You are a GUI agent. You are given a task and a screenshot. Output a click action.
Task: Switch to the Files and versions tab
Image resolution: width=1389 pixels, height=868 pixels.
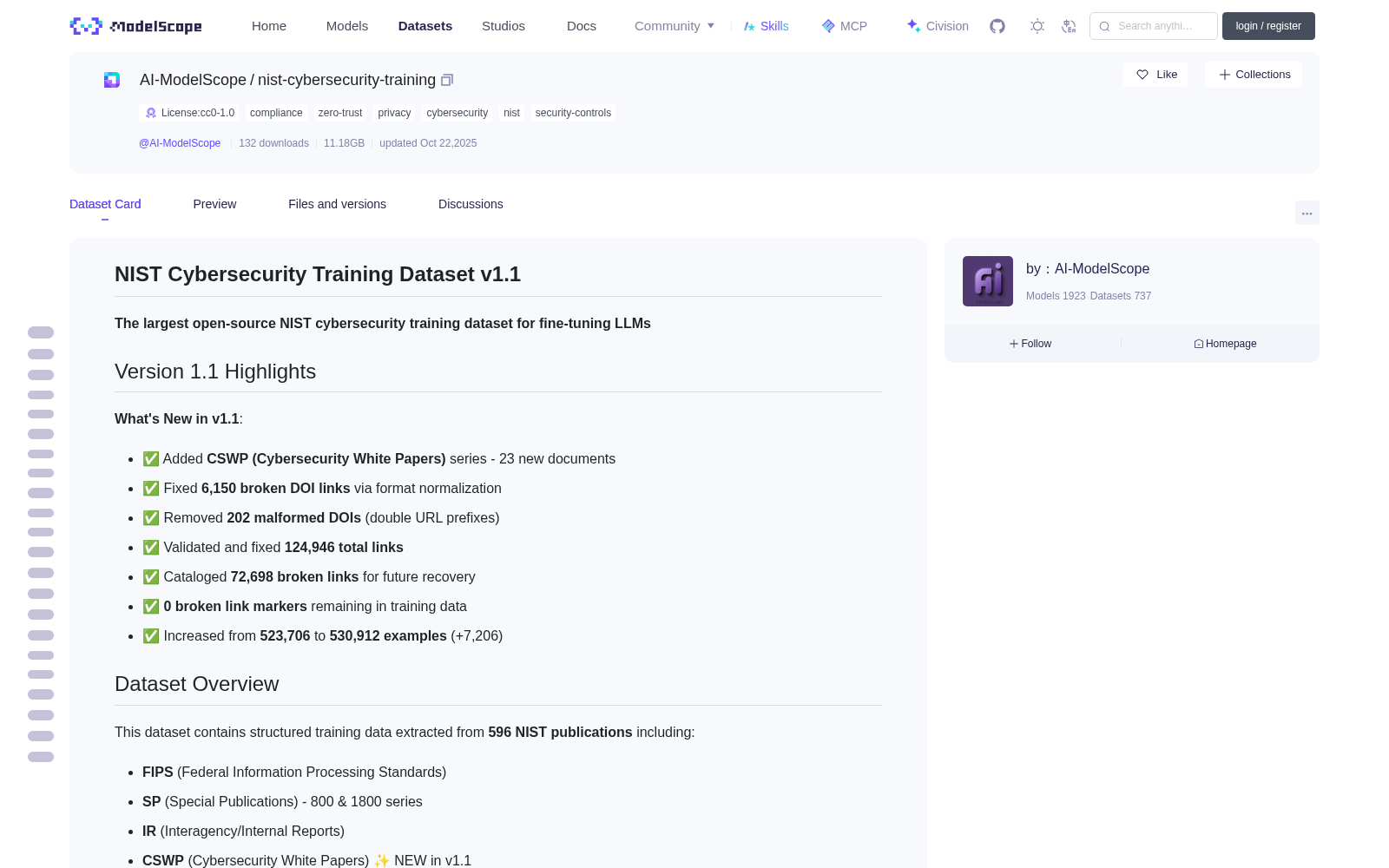click(337, 204)
